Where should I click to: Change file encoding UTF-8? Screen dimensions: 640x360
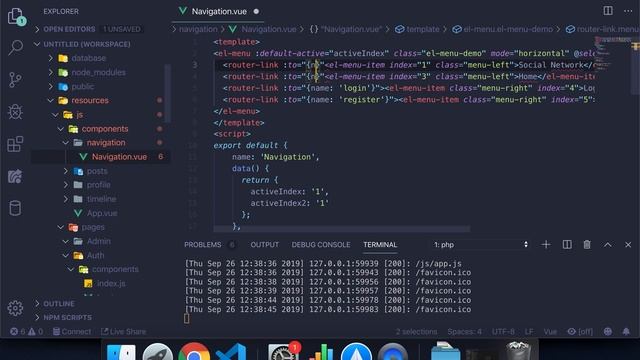pyautogui.click(x=503, y=331)
